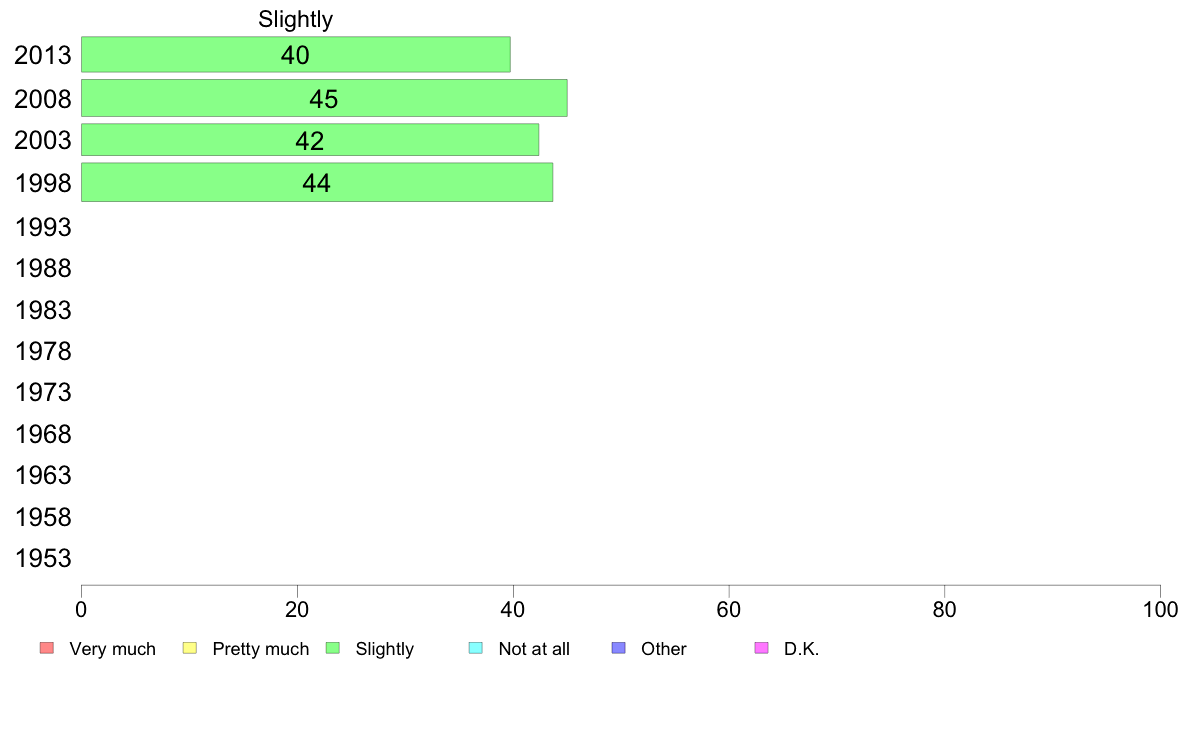Click the 2013 year label
Image resolution: width=1188 pixels, height=736 pixels.
pos(43,55)
